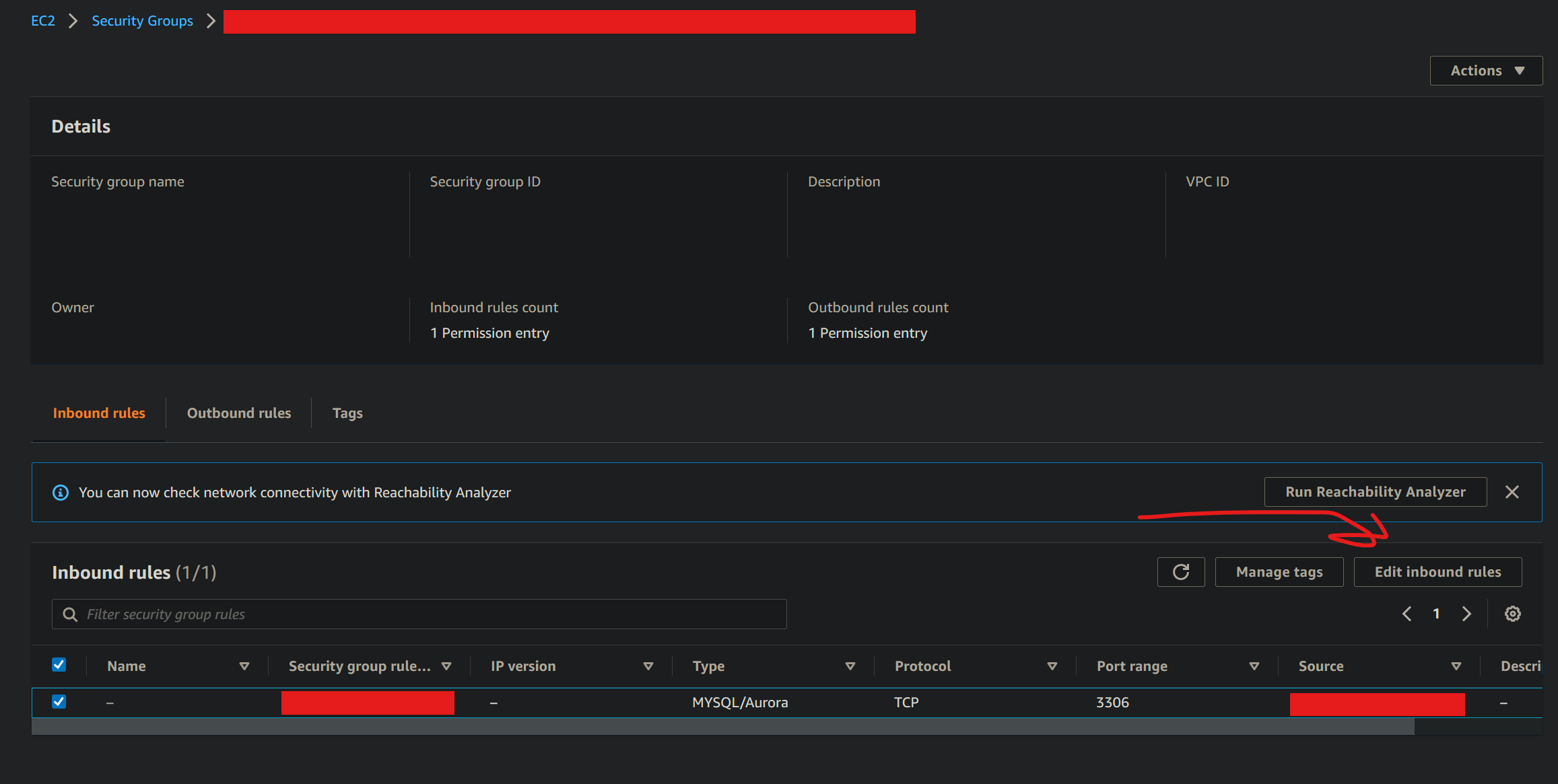Switch to the Outbound rules tab
Image resolution: width=1558 pixels, height=784 pixels.
tap(239, 413)
